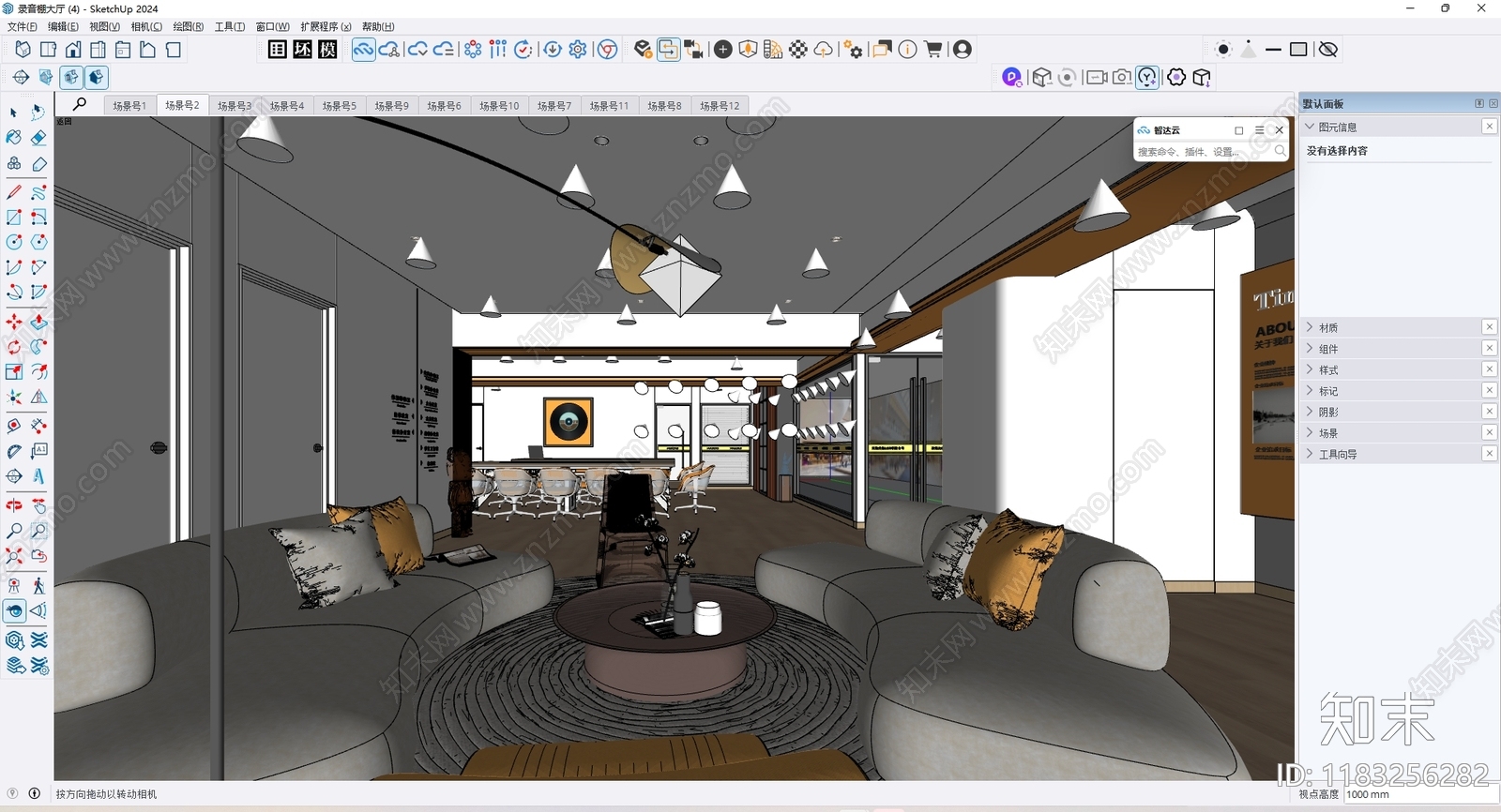The height and width of the screenshot is (812, 1501).
Task: Switch to scene tab 场景号12
Action: (720, 106)
